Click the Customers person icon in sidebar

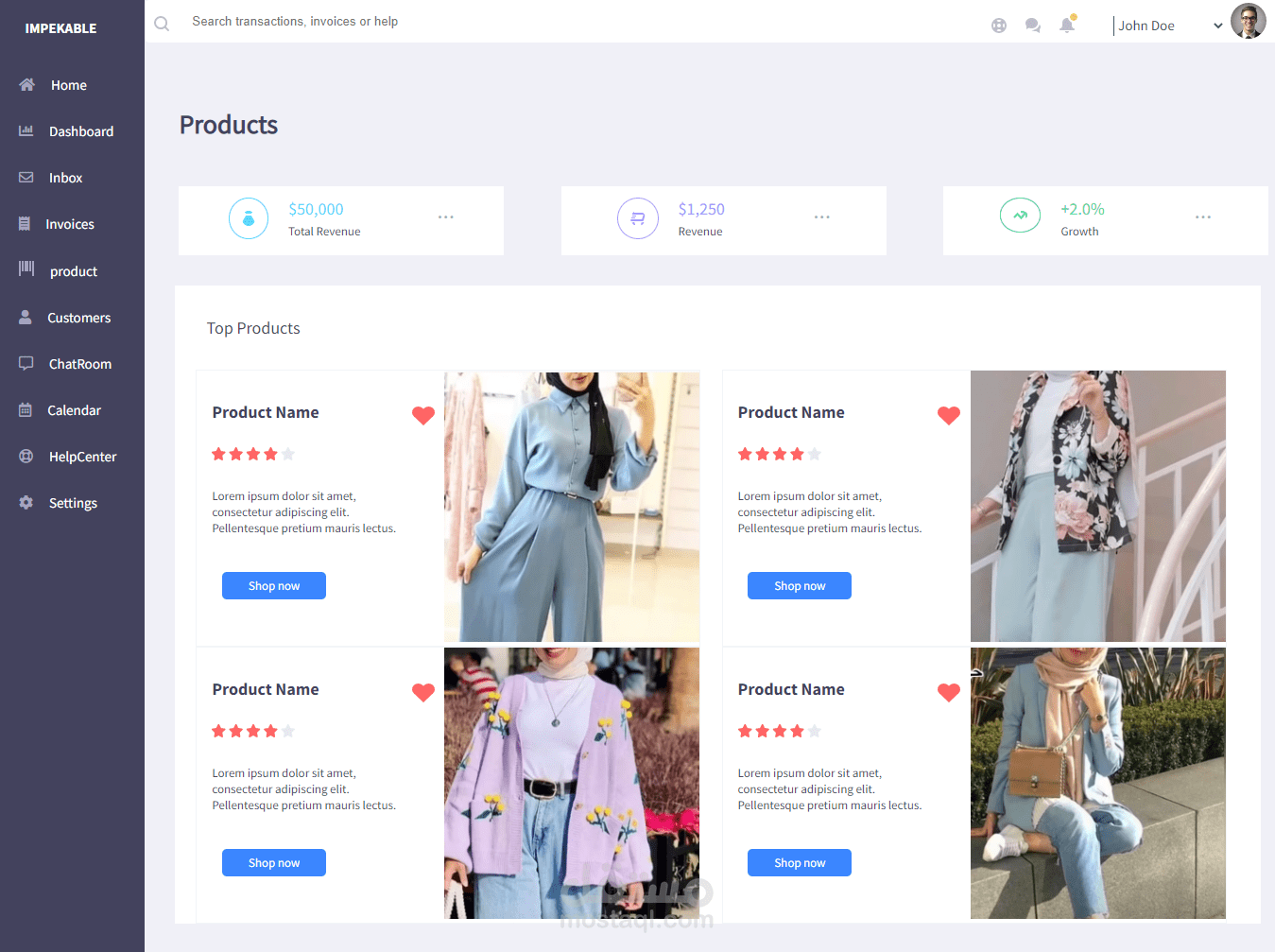[26, 317]
